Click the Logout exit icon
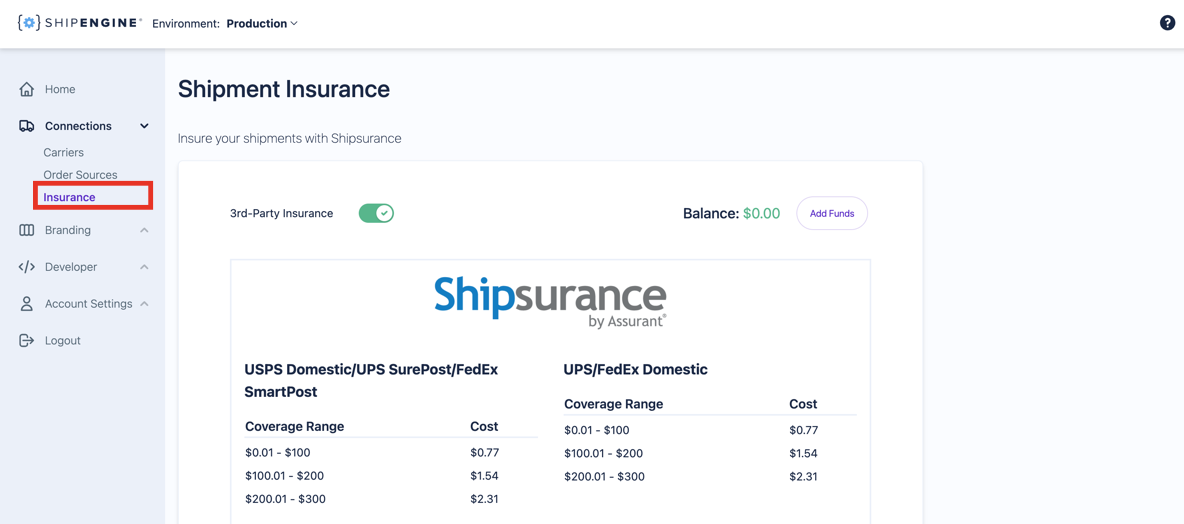 click(26, 341)
